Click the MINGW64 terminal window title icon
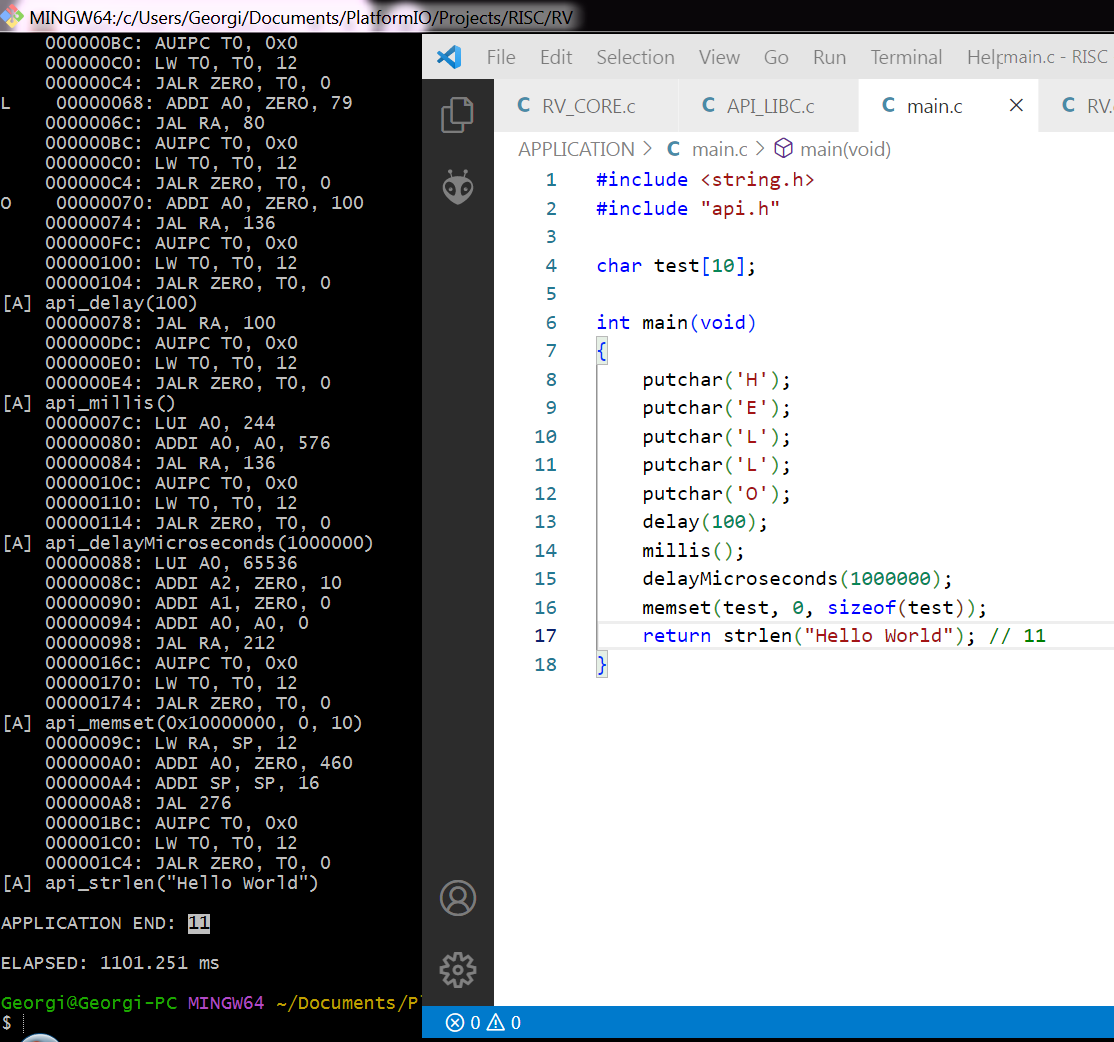 point(12,16)
